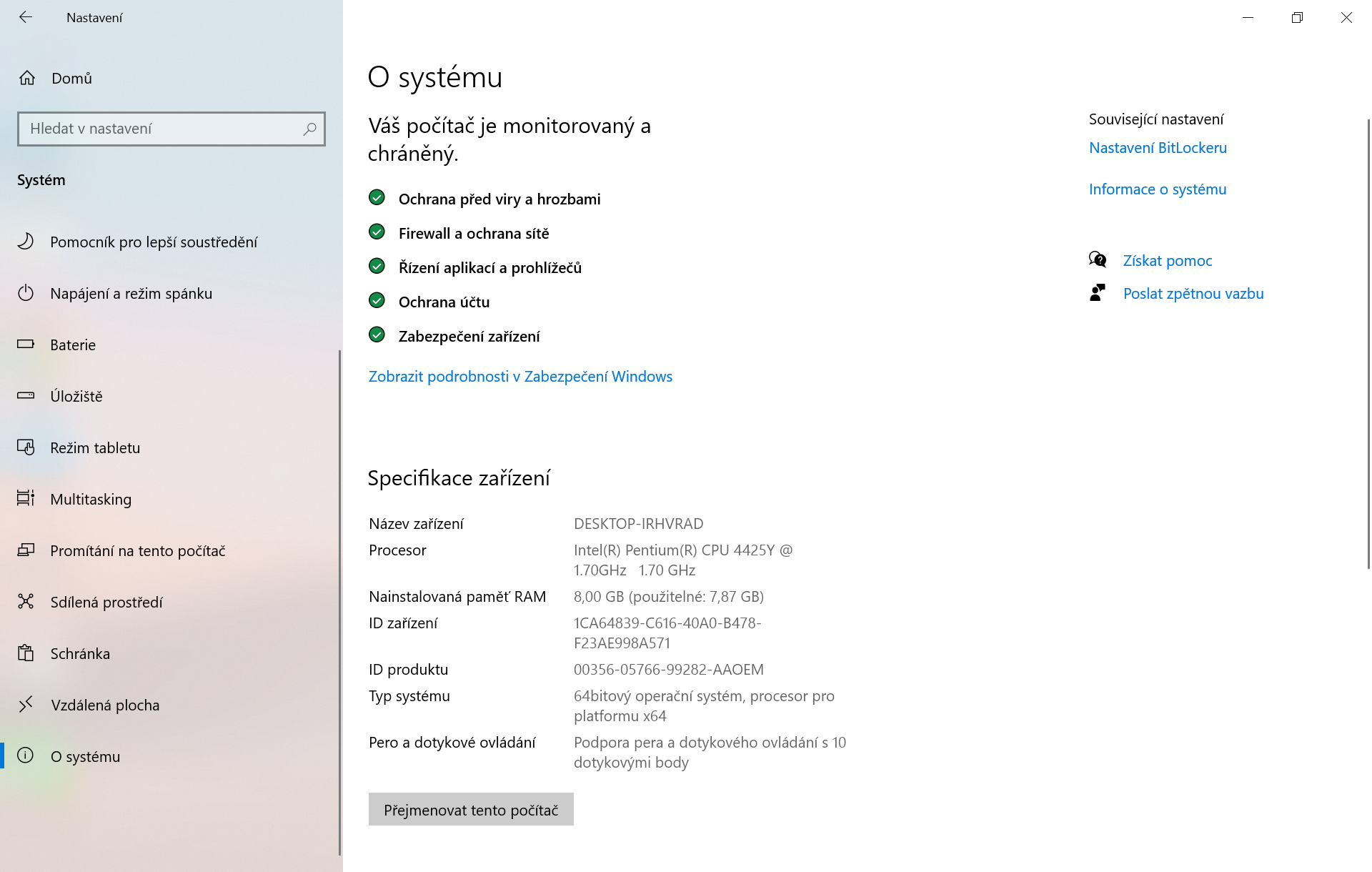Click the Hledat v nastavení search field
Viewport: 1372px width, 872px height.
tap(171, 129)
